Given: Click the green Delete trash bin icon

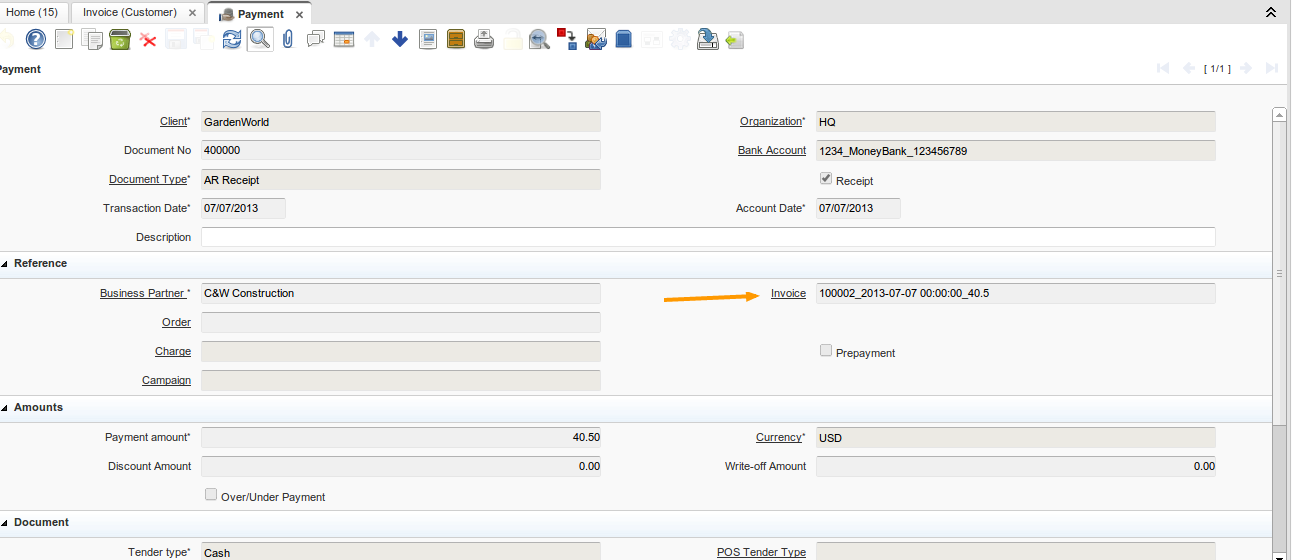Looking at the screenshot, I should point(120,40).
